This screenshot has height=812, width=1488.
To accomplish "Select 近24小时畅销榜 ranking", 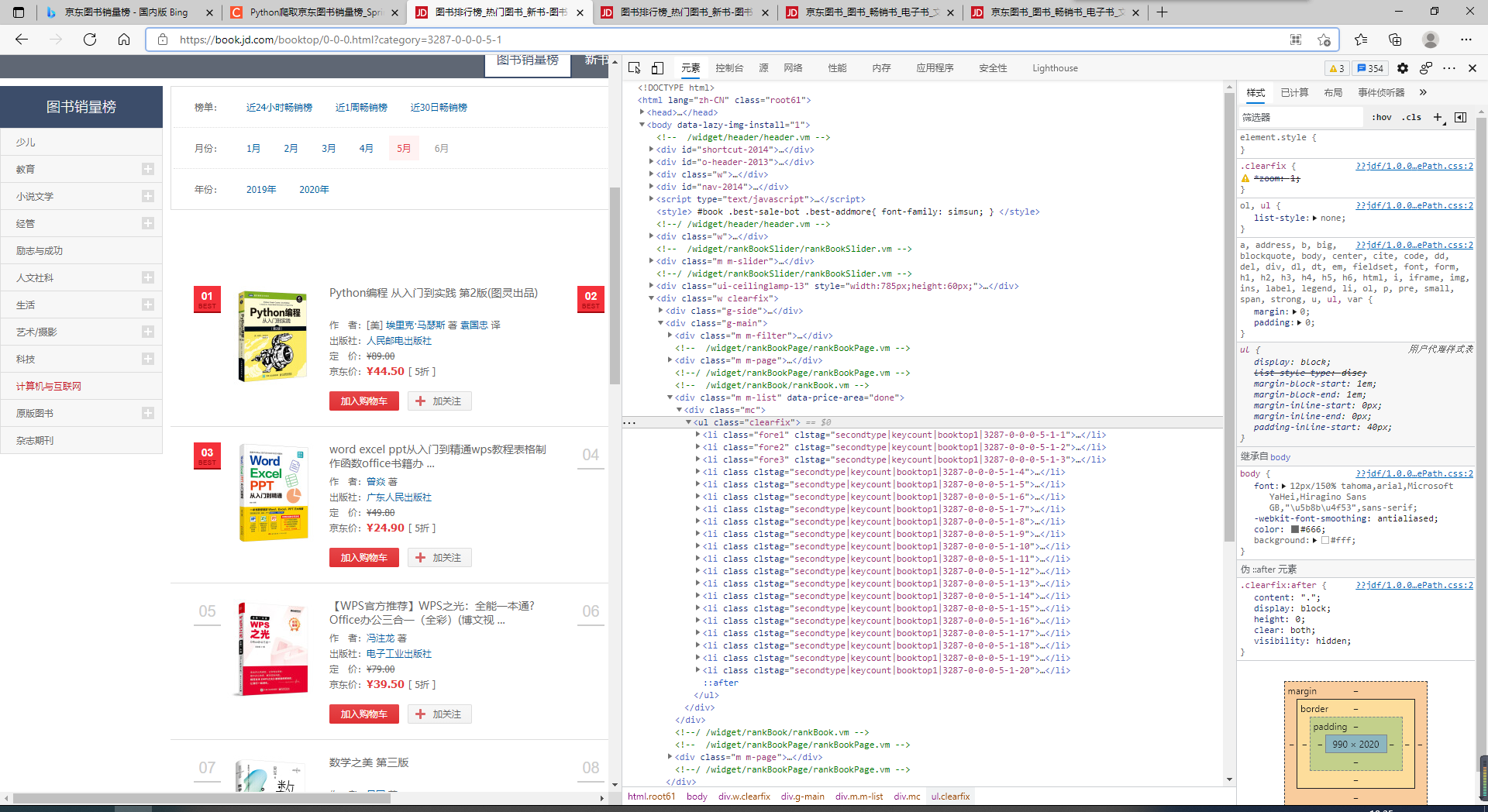I will pos(279,108).
